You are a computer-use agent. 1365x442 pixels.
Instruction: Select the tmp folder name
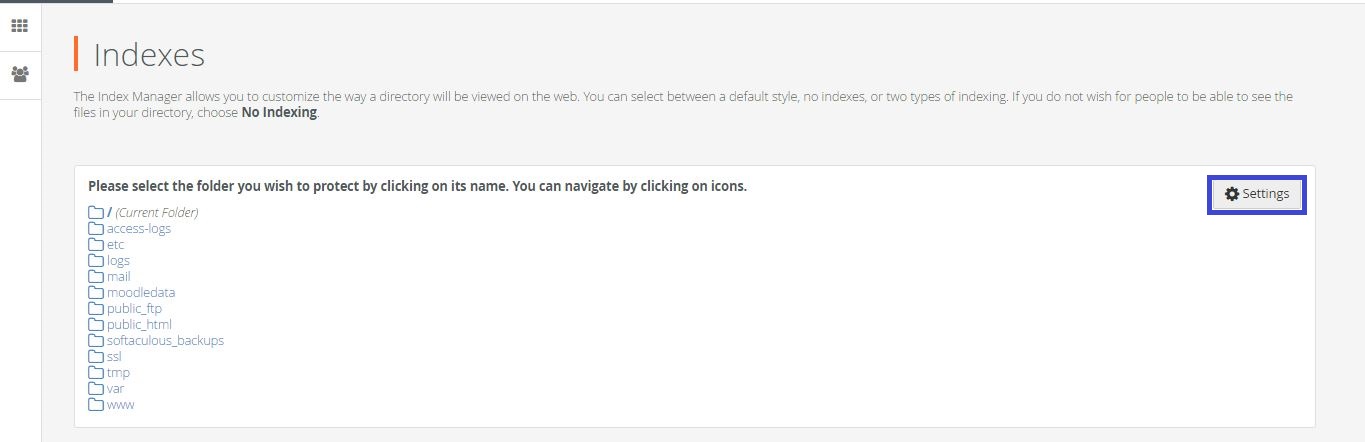118,372
